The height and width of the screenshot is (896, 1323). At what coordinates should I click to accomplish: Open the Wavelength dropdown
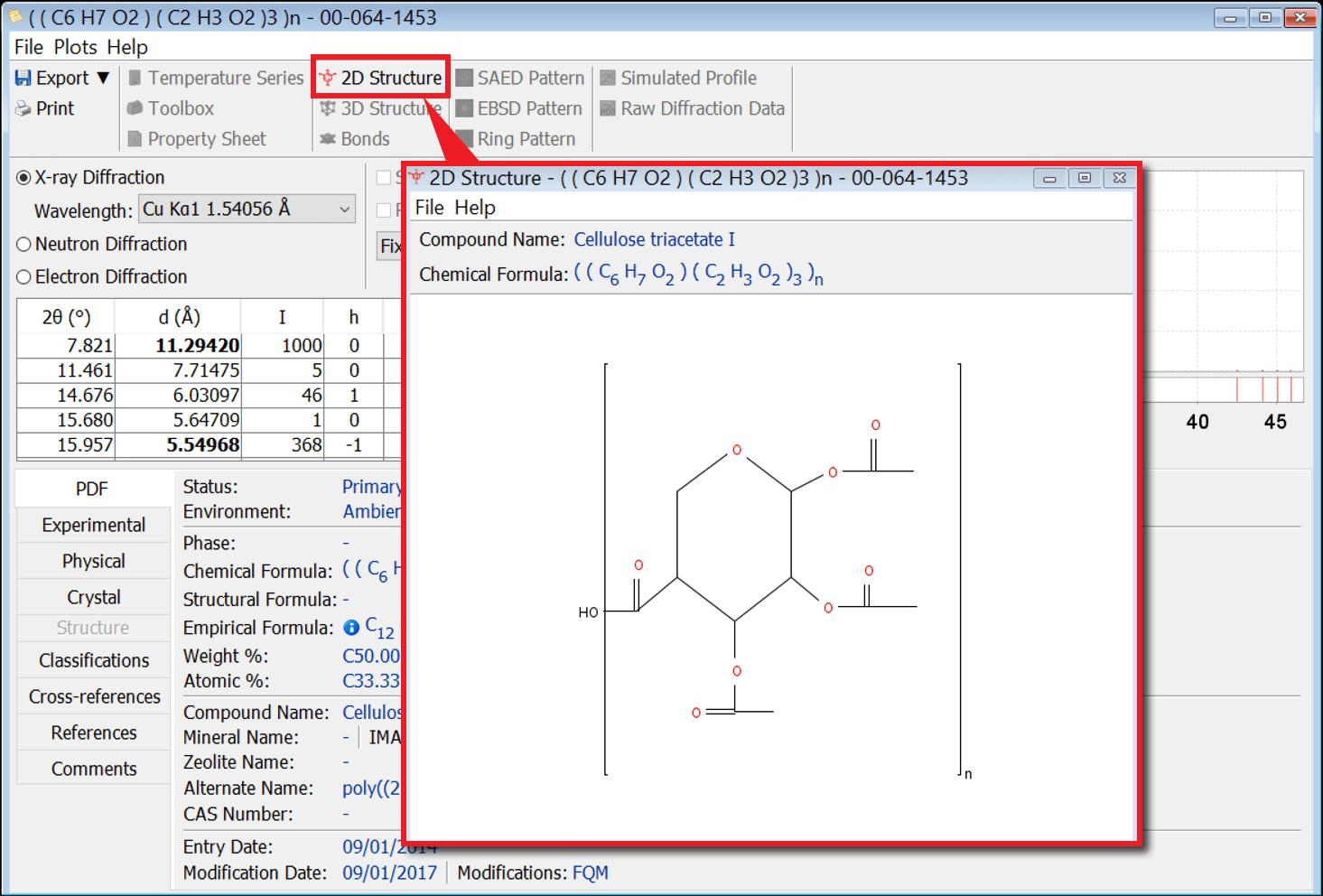point(346,209)
